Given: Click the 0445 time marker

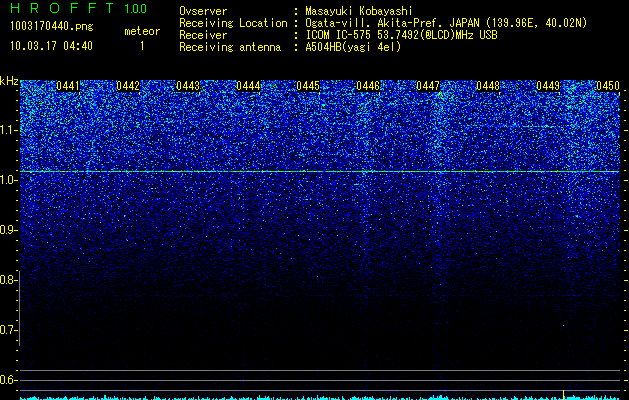Looking at the screenshot, I should (308, 86).
